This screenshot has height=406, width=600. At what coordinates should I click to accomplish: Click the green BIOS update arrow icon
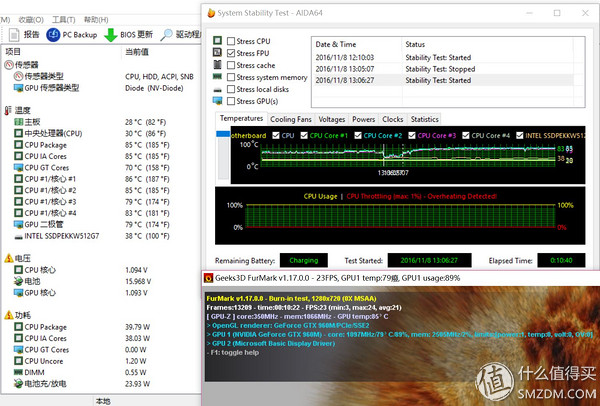tap(110, 34)
